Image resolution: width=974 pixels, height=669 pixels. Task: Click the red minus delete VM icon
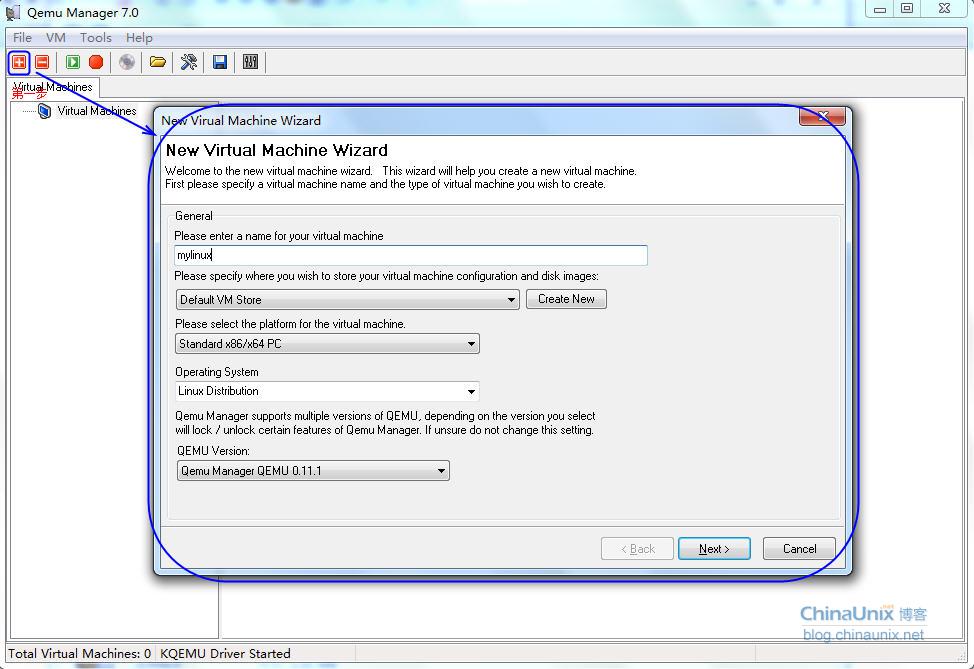[x=42, y=62]
